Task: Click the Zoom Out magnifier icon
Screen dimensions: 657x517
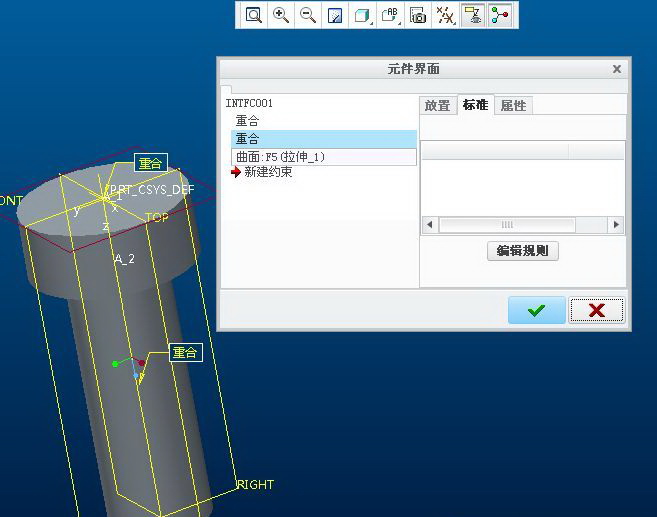Action: point(308,15)
